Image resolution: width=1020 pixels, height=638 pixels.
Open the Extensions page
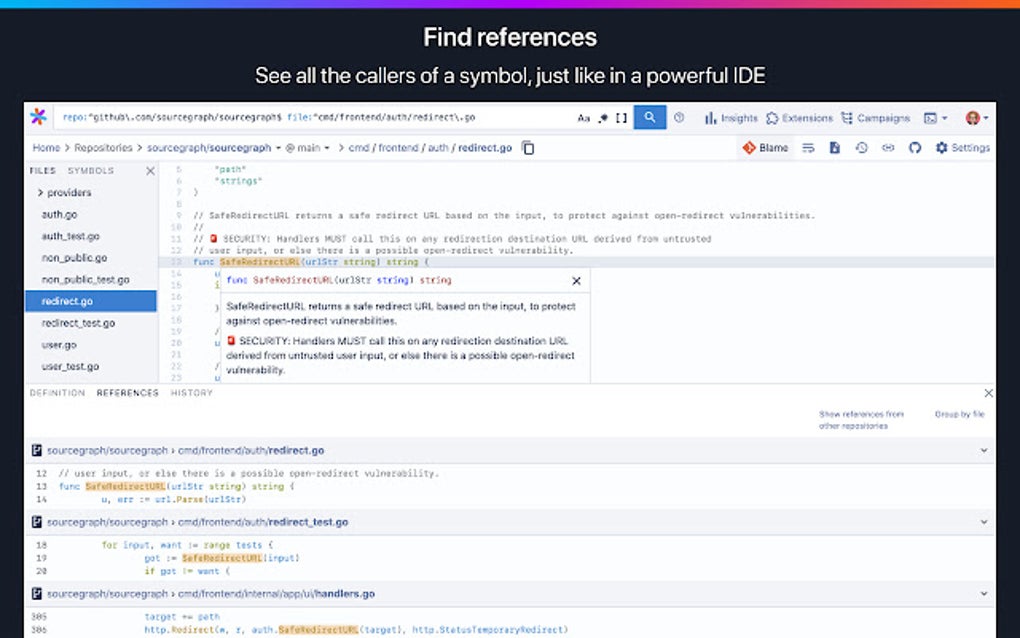(800, 117)
